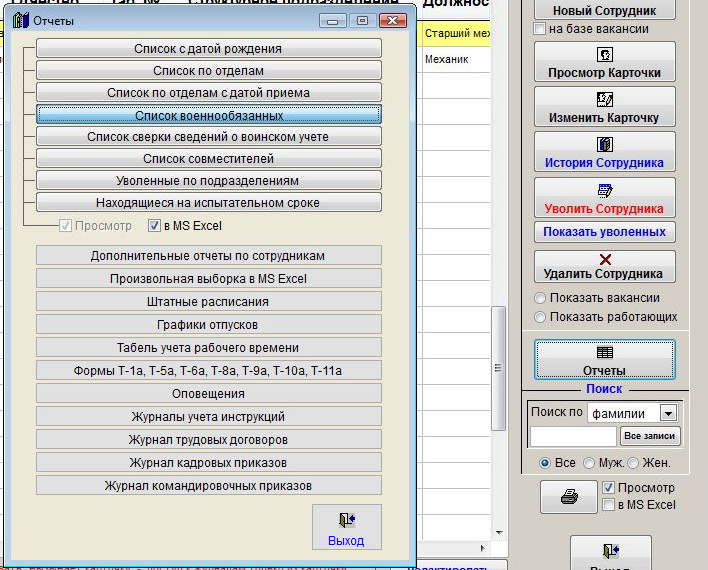Open История Сотрудника book icon button
Screen dimensions: 708x570
[x=605, y=152]
